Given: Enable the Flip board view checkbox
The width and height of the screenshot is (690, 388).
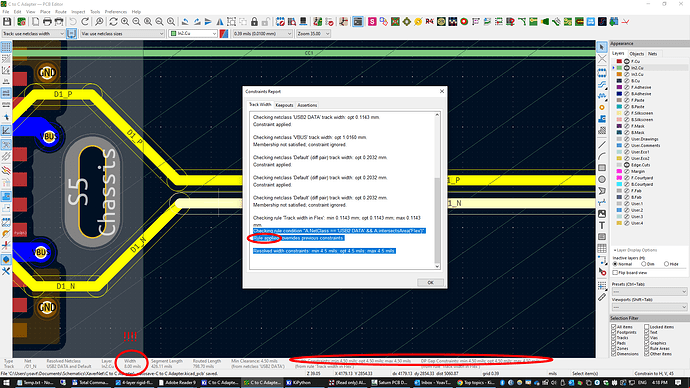Looking at the screenshot, I should pos(615,273).
